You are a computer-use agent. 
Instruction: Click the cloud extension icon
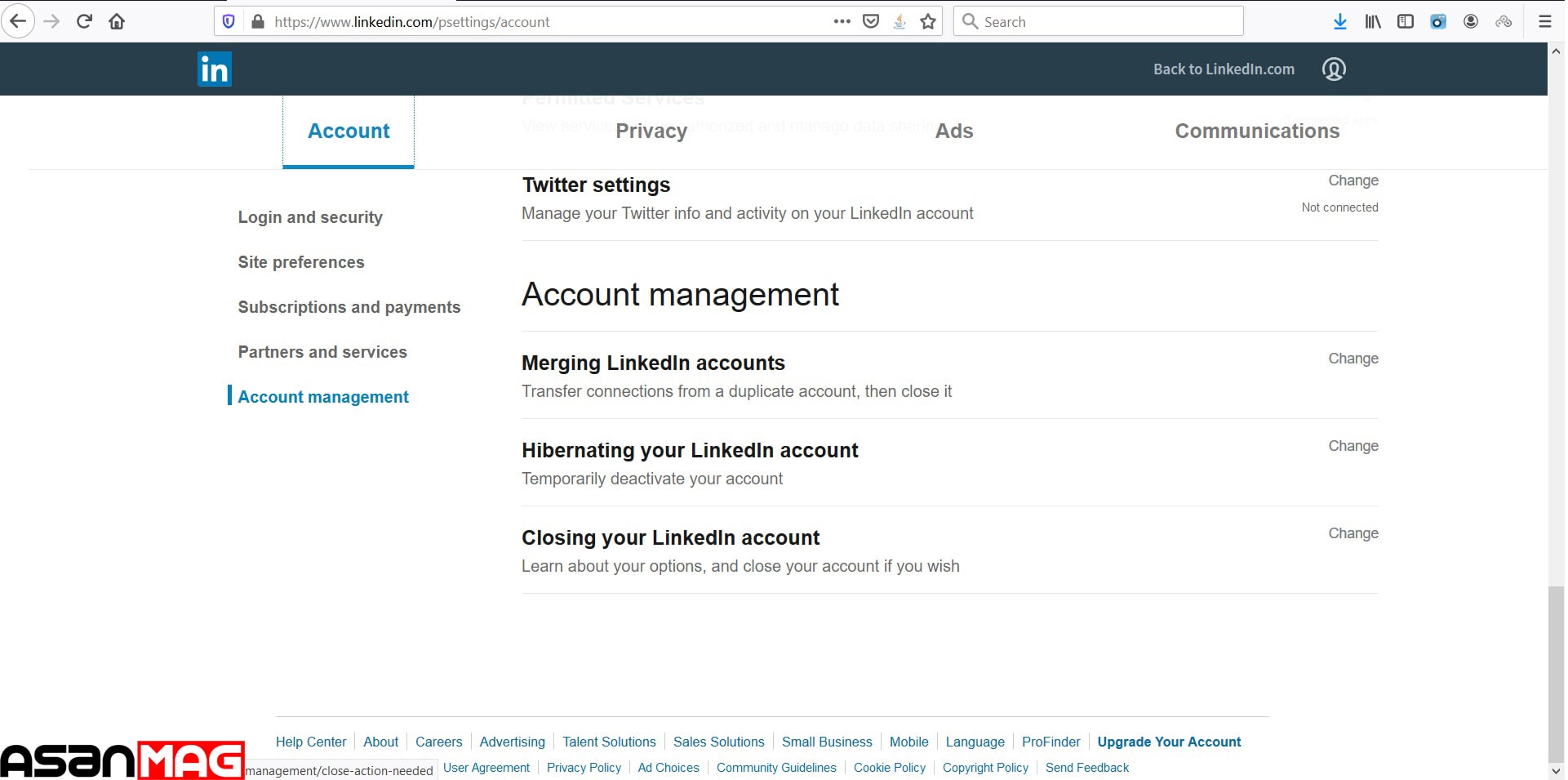click(x=1504, y=22)
